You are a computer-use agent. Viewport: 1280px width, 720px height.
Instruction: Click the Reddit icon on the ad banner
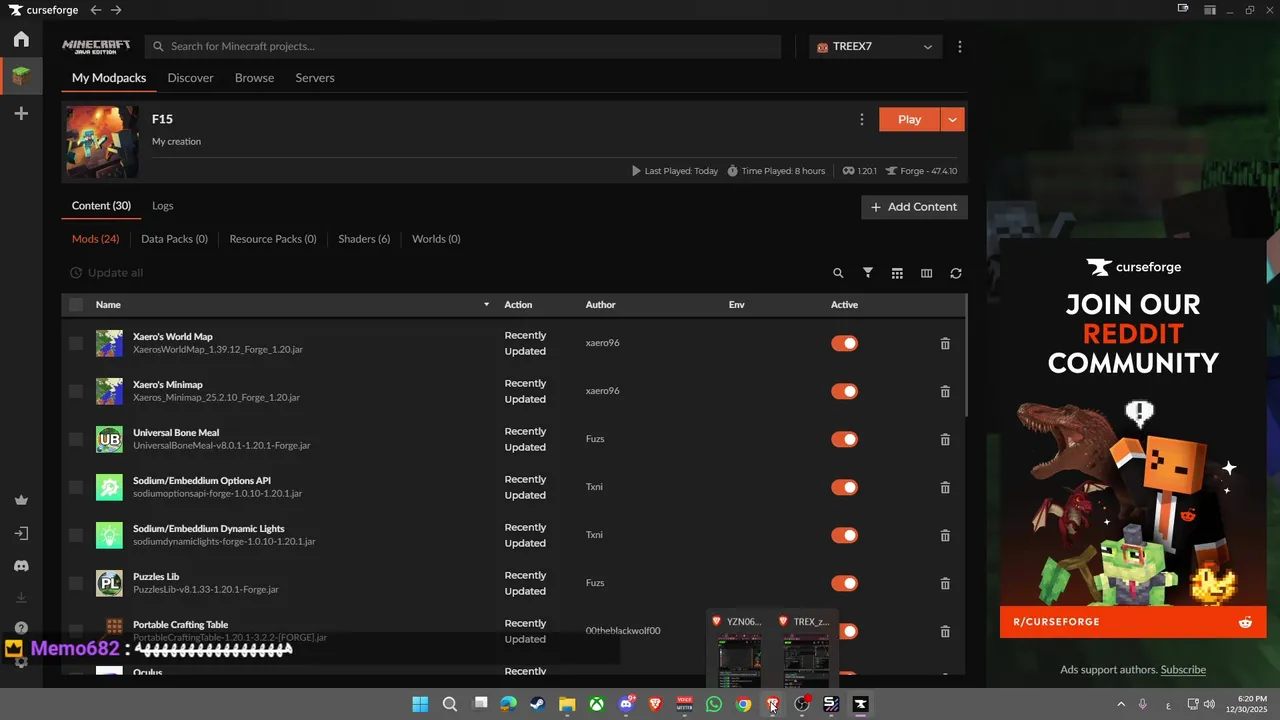[1245, 622]
